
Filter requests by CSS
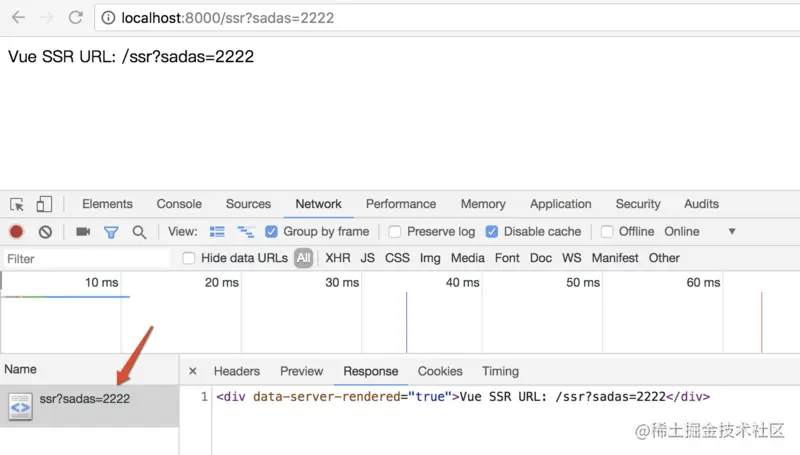[x=397, y=258]
